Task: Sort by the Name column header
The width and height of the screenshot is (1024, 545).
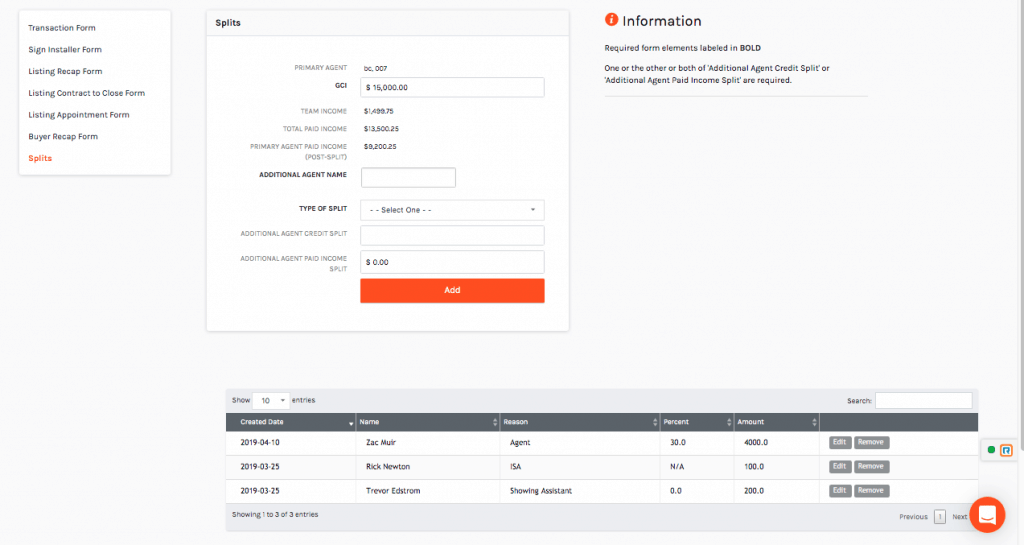Action: [428, 422]
